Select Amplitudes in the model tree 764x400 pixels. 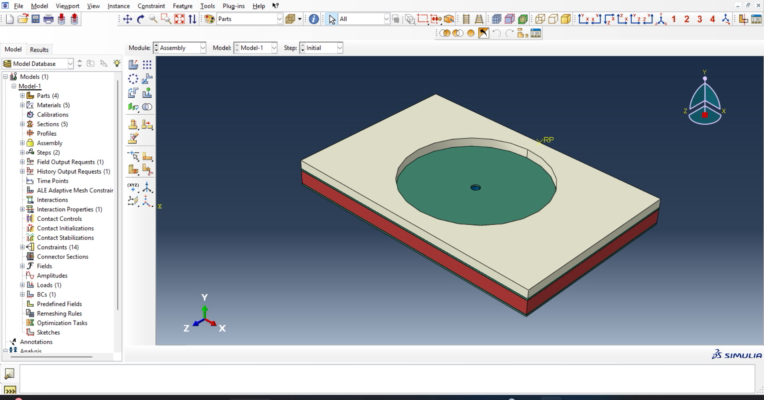pos(52,275)
